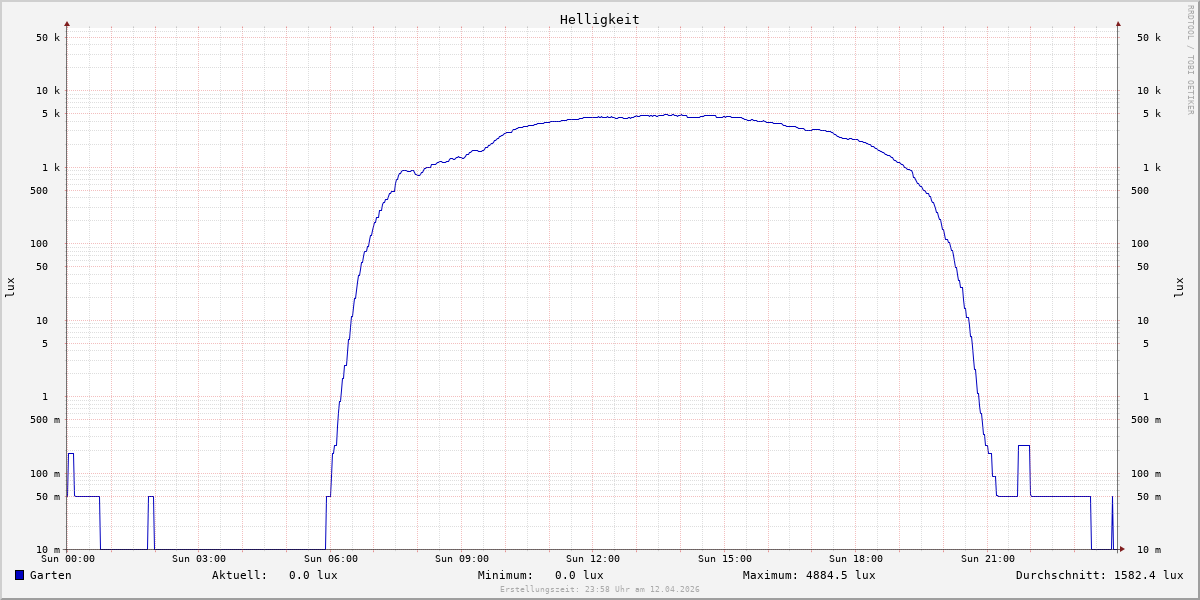Click the red arrow ending the x-axis

click(x=1122, y=549)
